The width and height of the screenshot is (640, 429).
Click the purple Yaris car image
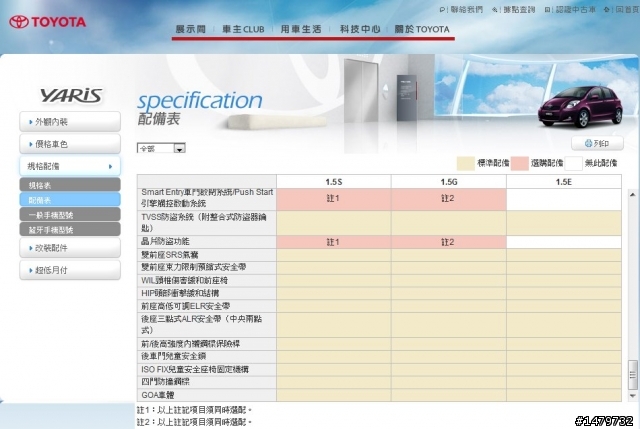[x=580, y=107]
